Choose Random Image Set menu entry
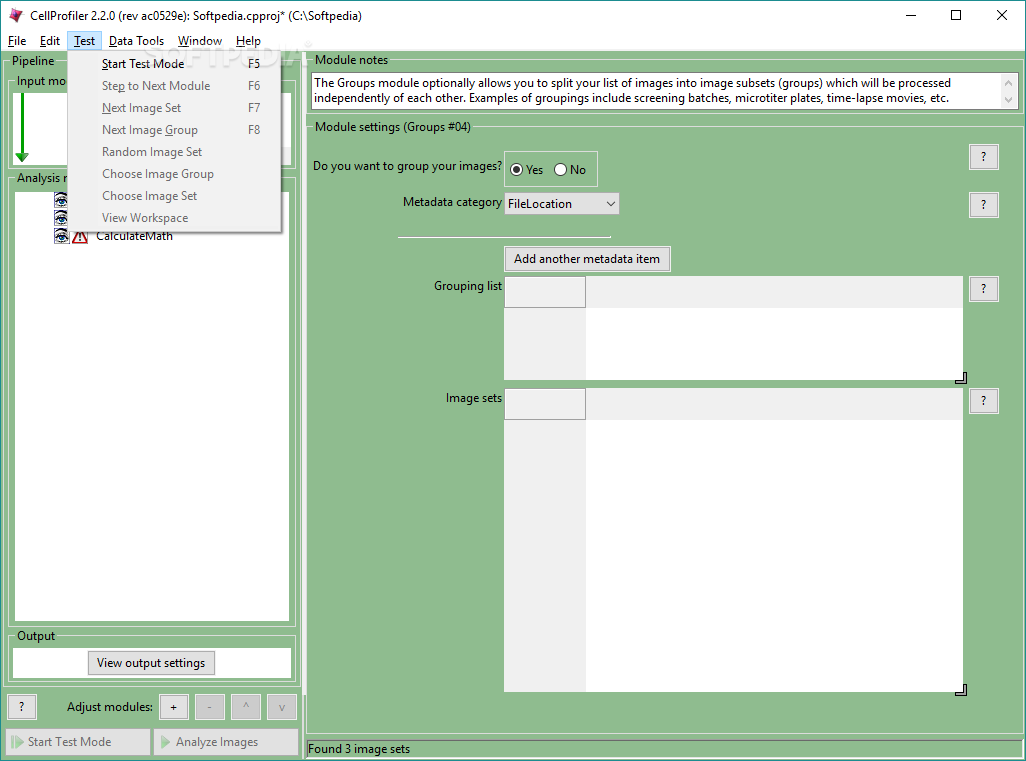Screen dimensions: 1026x761 [175, 152]
